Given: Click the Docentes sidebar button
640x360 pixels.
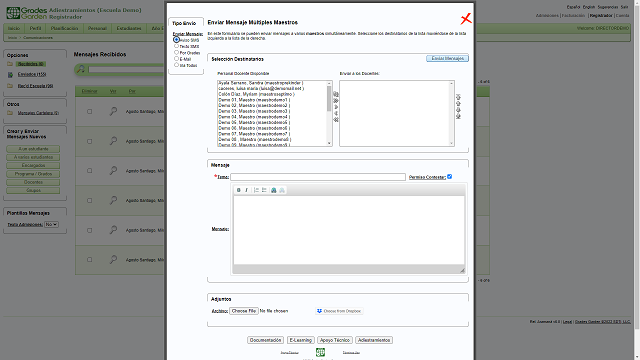Looking at the screenshot, I should (33, 182).
